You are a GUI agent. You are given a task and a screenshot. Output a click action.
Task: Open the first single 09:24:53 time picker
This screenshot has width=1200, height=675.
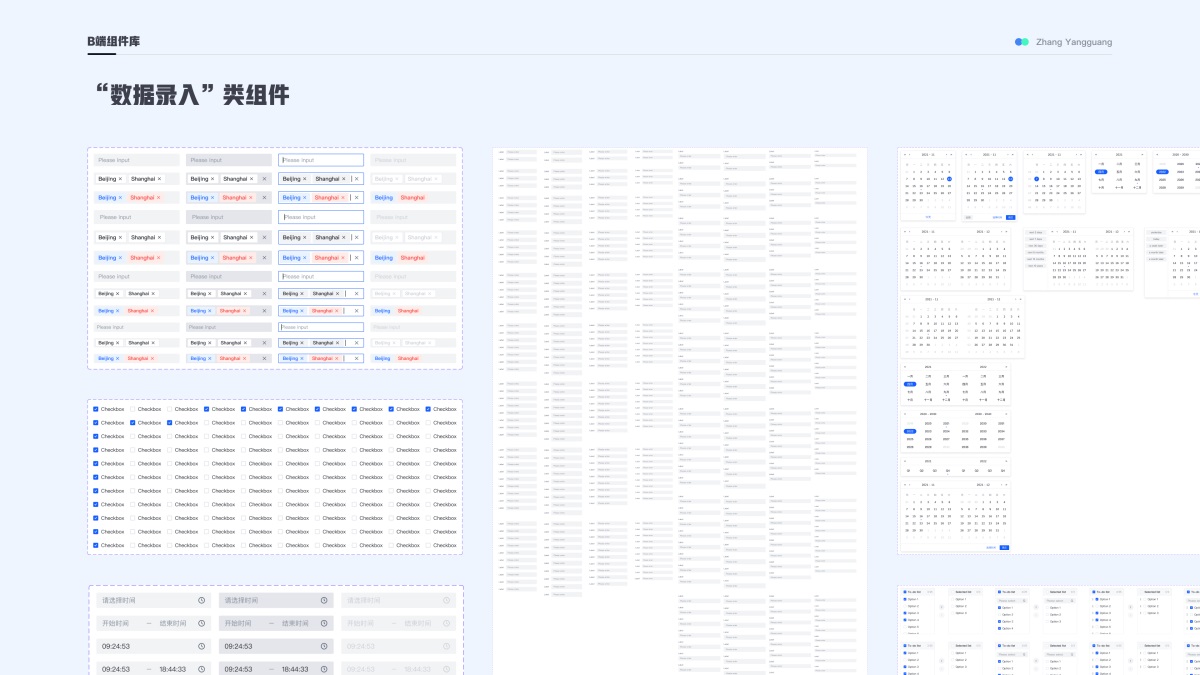[153, 646]
